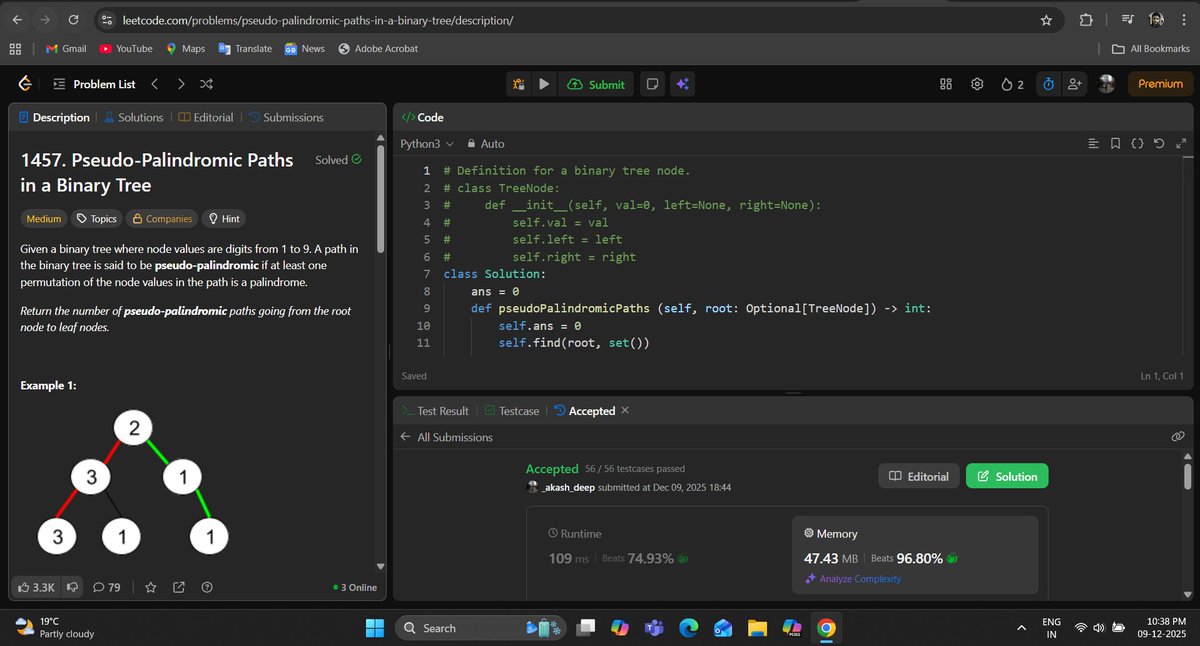Pick a random problem shuffle icon

pos(206,85)
